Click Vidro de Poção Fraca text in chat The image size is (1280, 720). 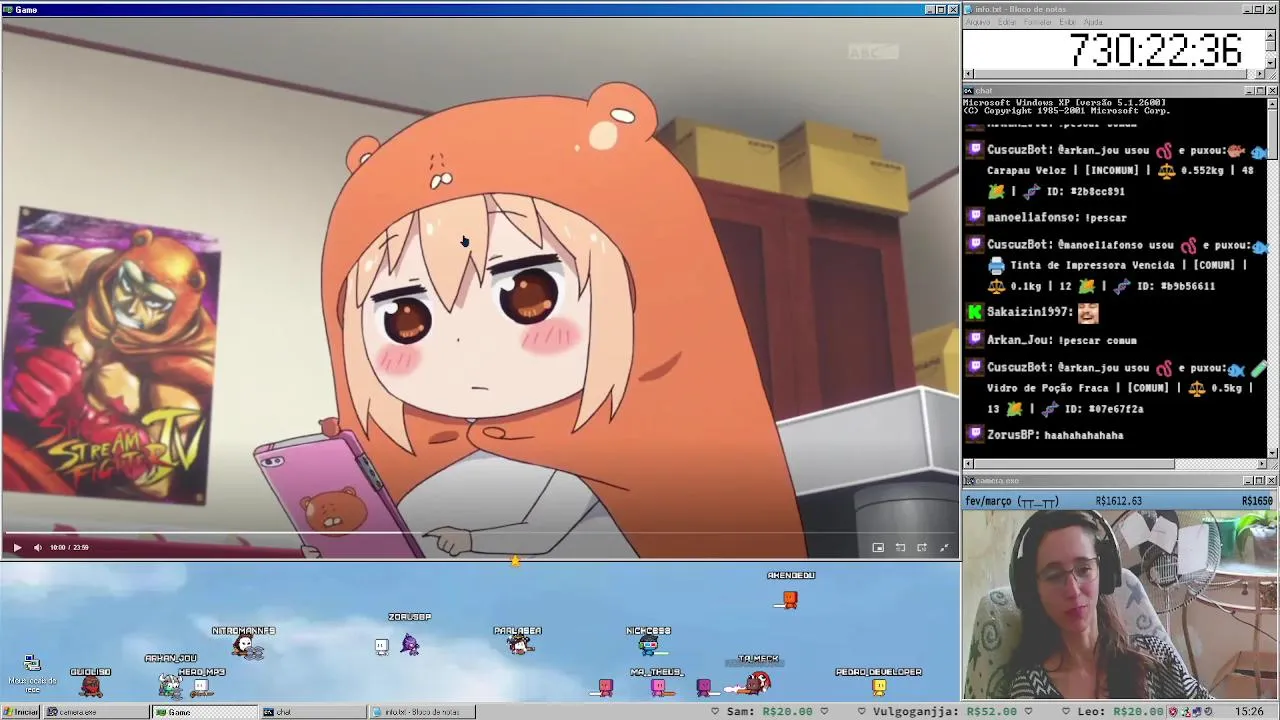[x=1047, y=387]
